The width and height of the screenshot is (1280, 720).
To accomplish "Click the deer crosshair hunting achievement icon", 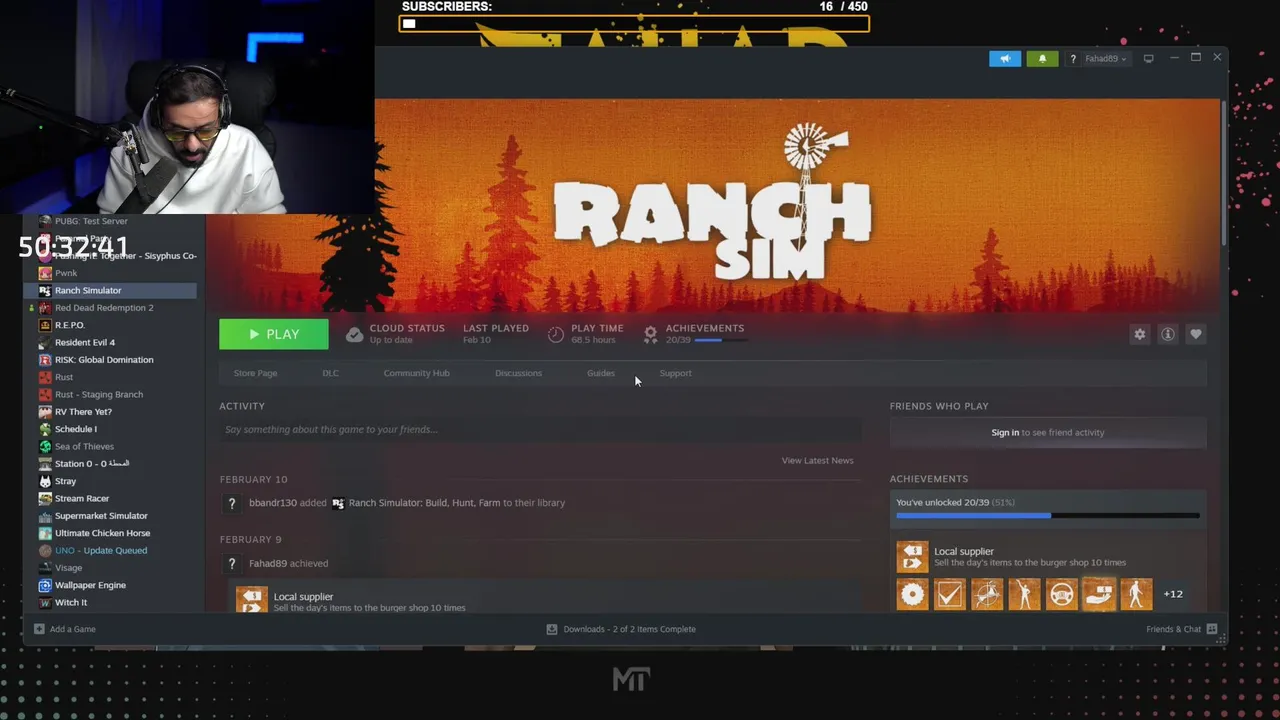I will click(987, 595).
